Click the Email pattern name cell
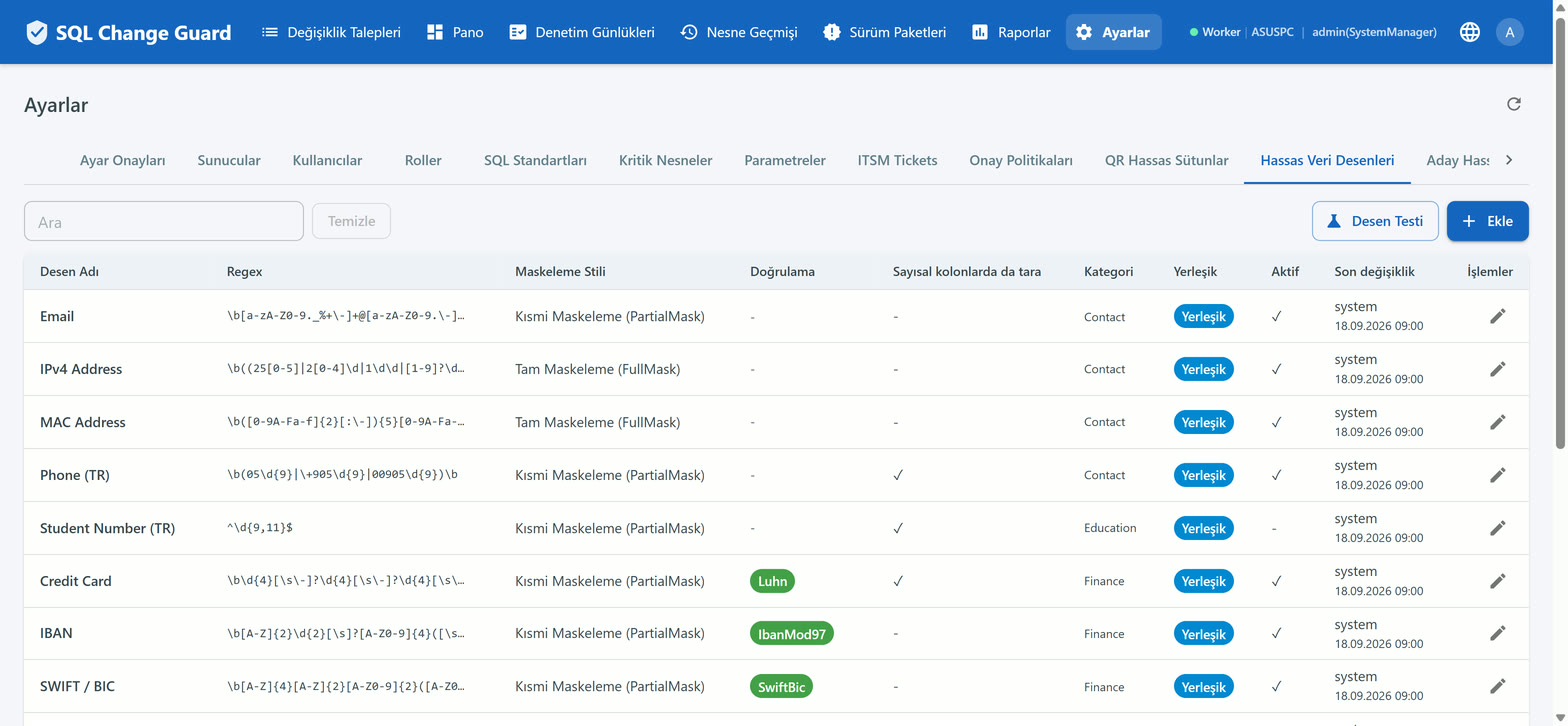 pos(57,316)
